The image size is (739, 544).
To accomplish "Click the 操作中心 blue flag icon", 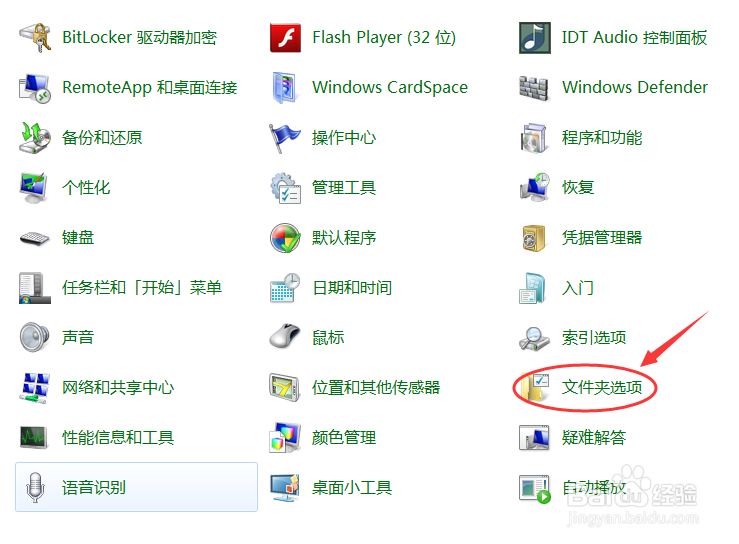I will point(285,138).
